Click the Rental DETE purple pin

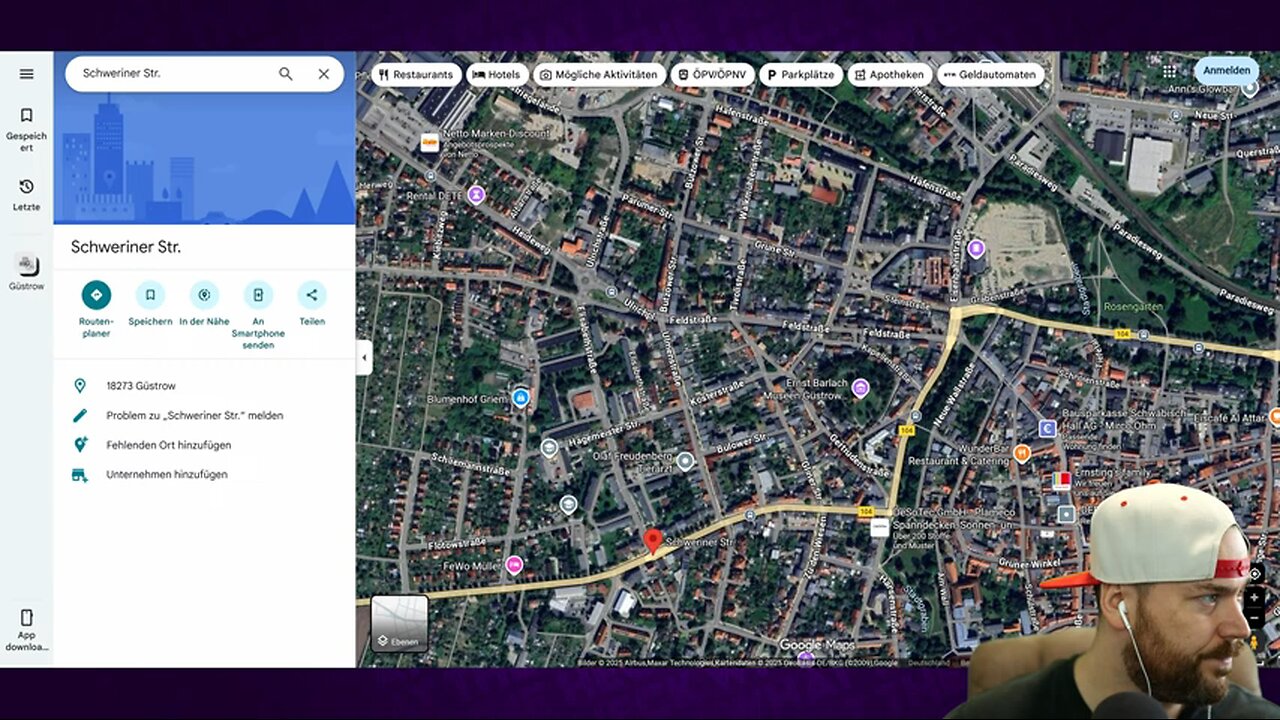[476, 194]
